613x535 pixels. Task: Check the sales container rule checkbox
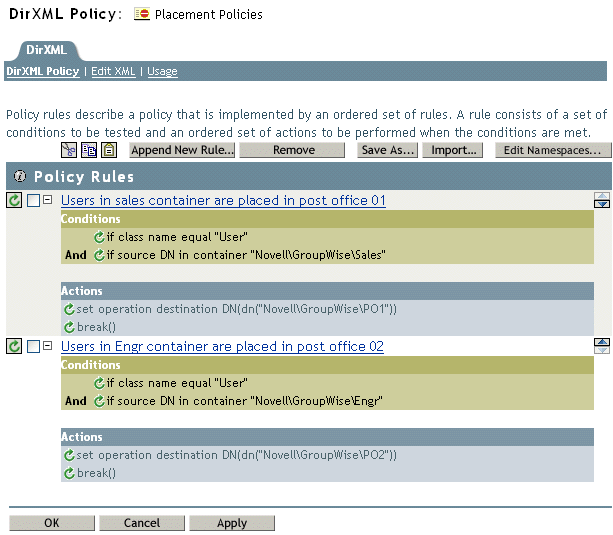tap(33, 201)
